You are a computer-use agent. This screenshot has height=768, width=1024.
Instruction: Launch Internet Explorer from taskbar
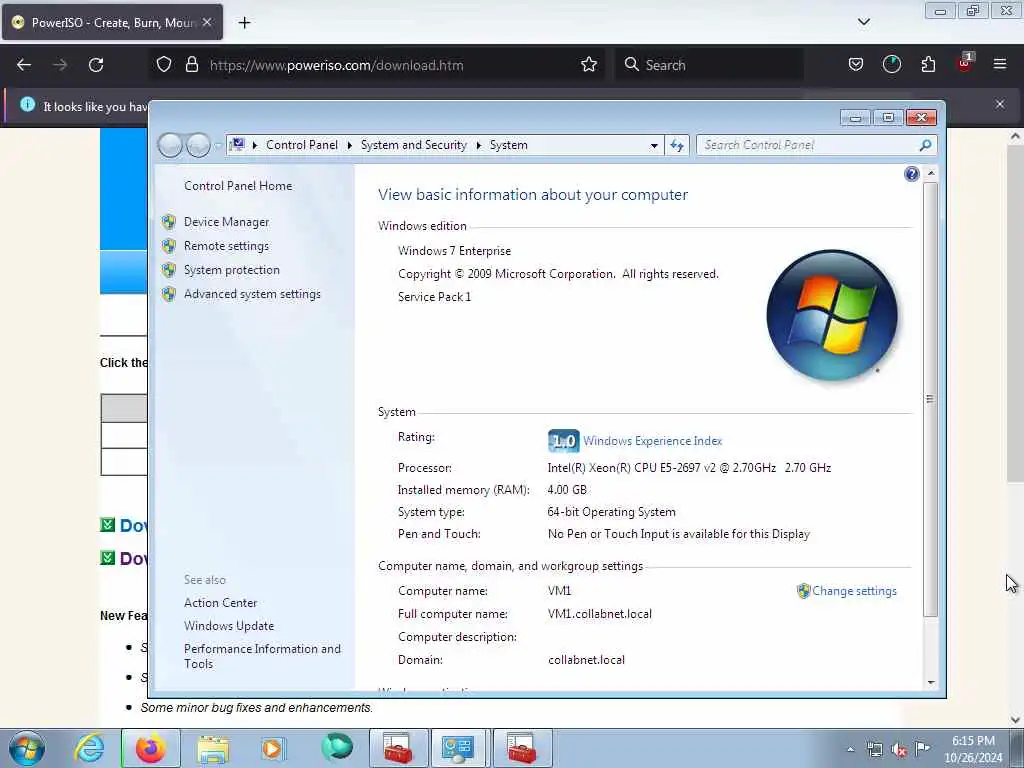[89, 748]
